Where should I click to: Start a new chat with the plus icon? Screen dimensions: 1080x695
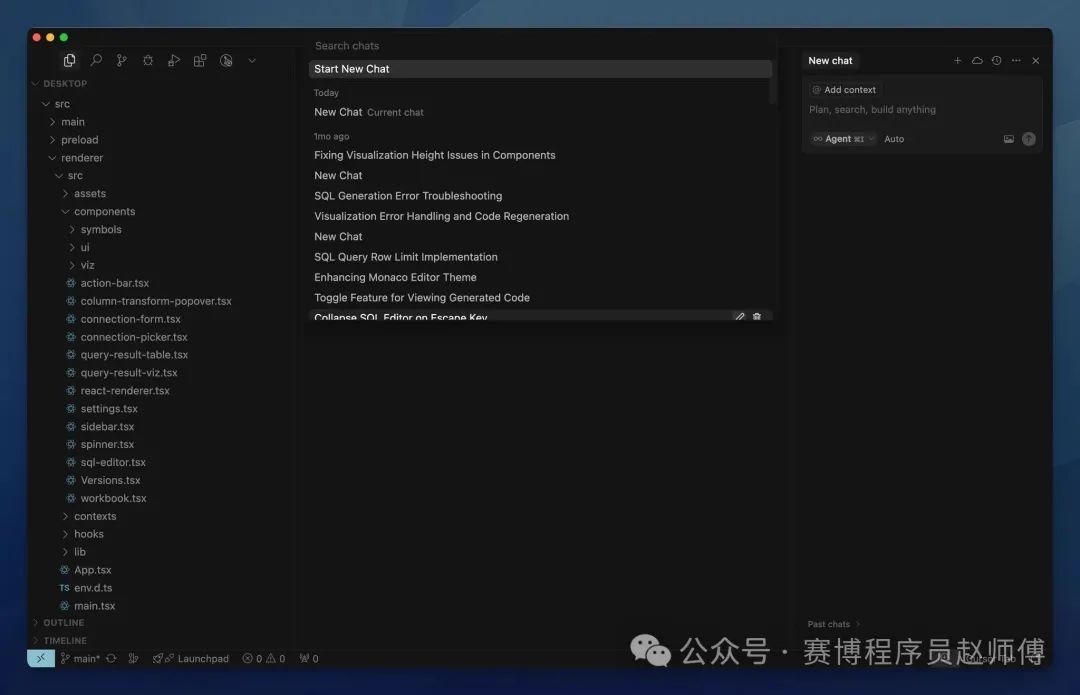(957, 61)
